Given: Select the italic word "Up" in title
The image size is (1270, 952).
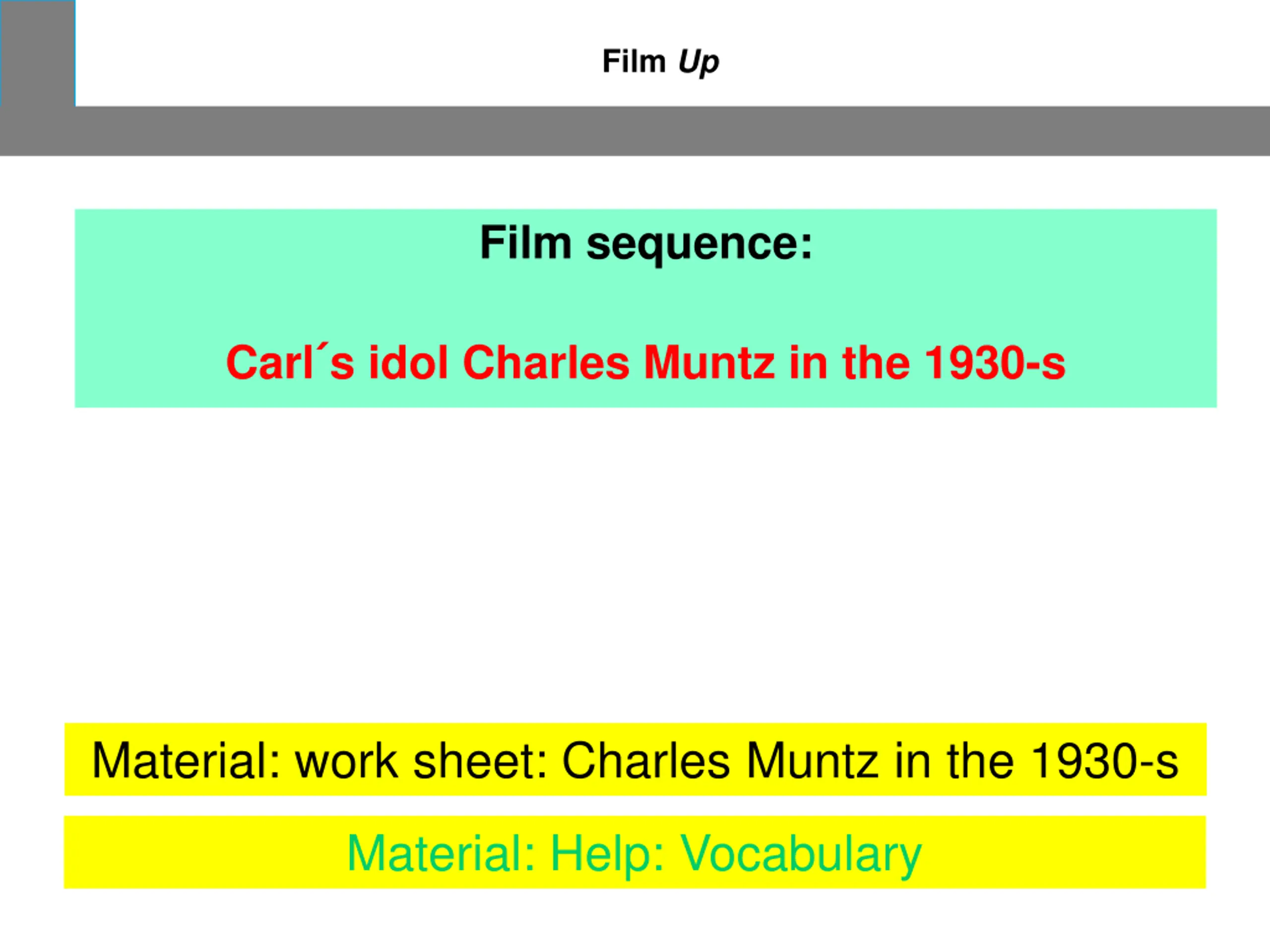Looking at the screenshot, I should (x=698, y=62).
